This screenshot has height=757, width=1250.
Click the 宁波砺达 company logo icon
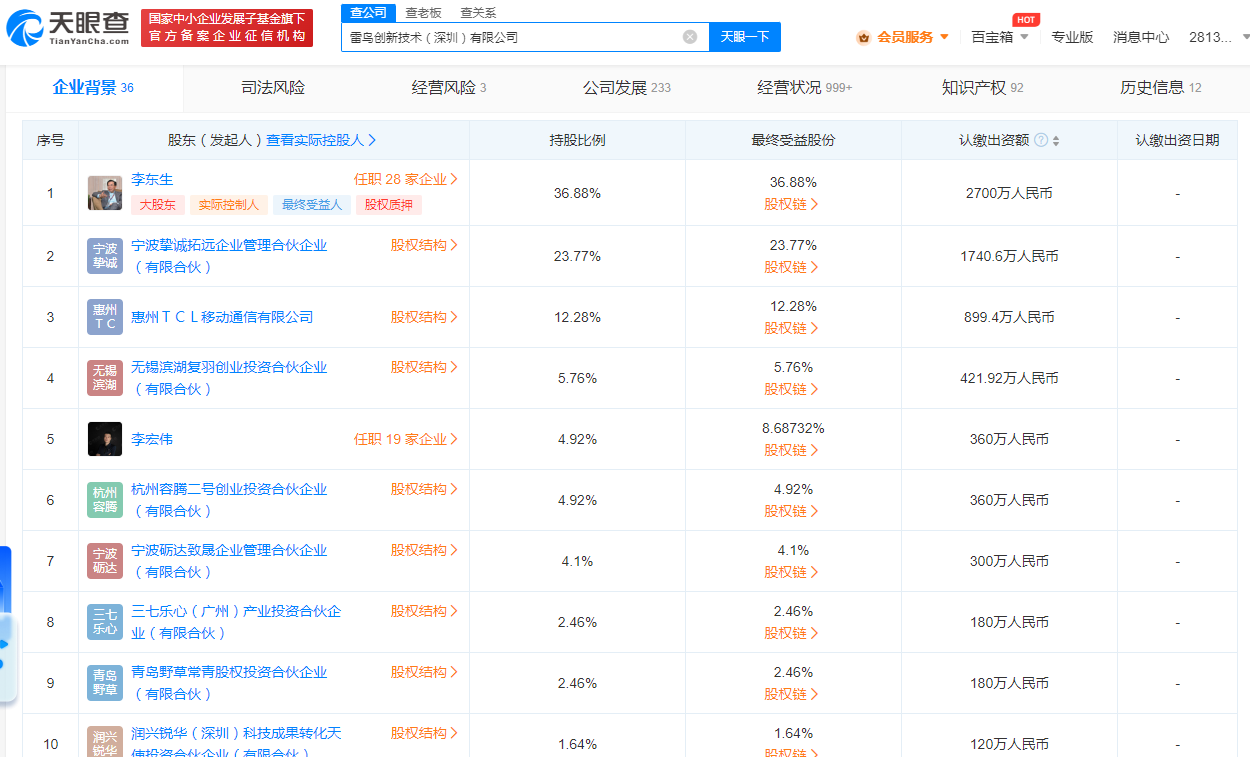coord(105,561)
